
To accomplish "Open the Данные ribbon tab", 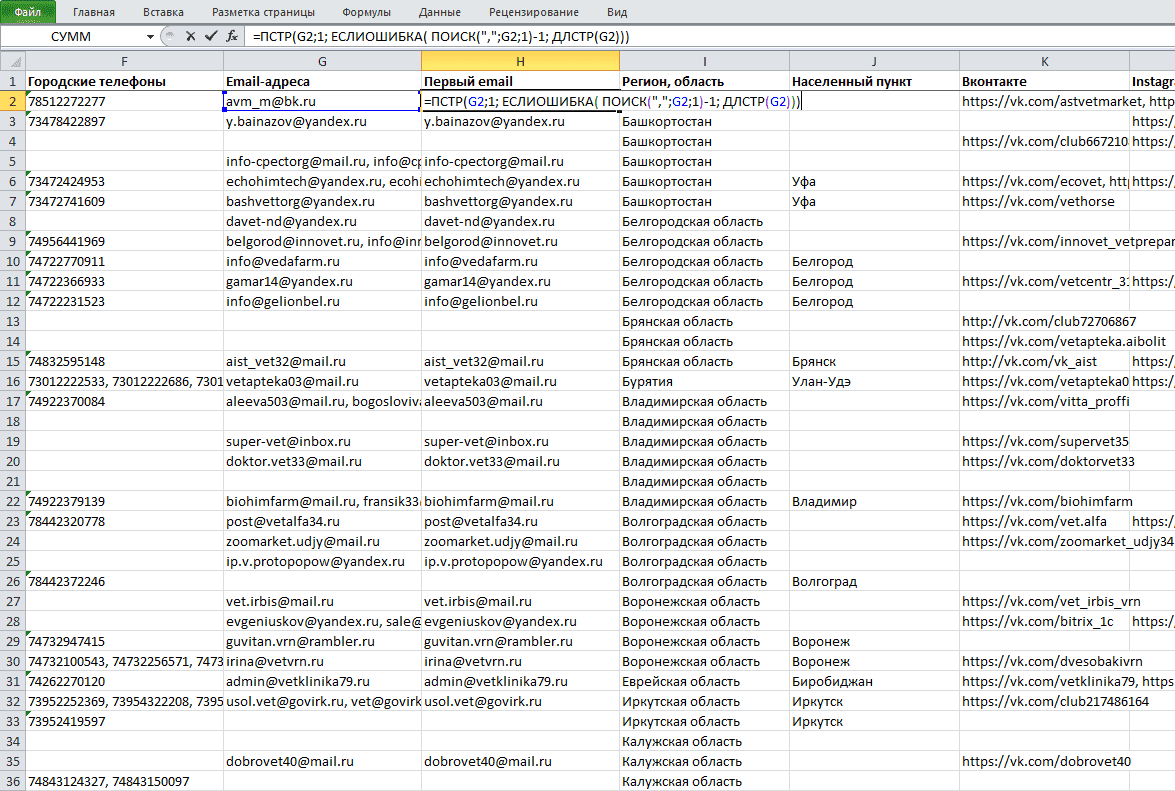I will tap(440, 12).
